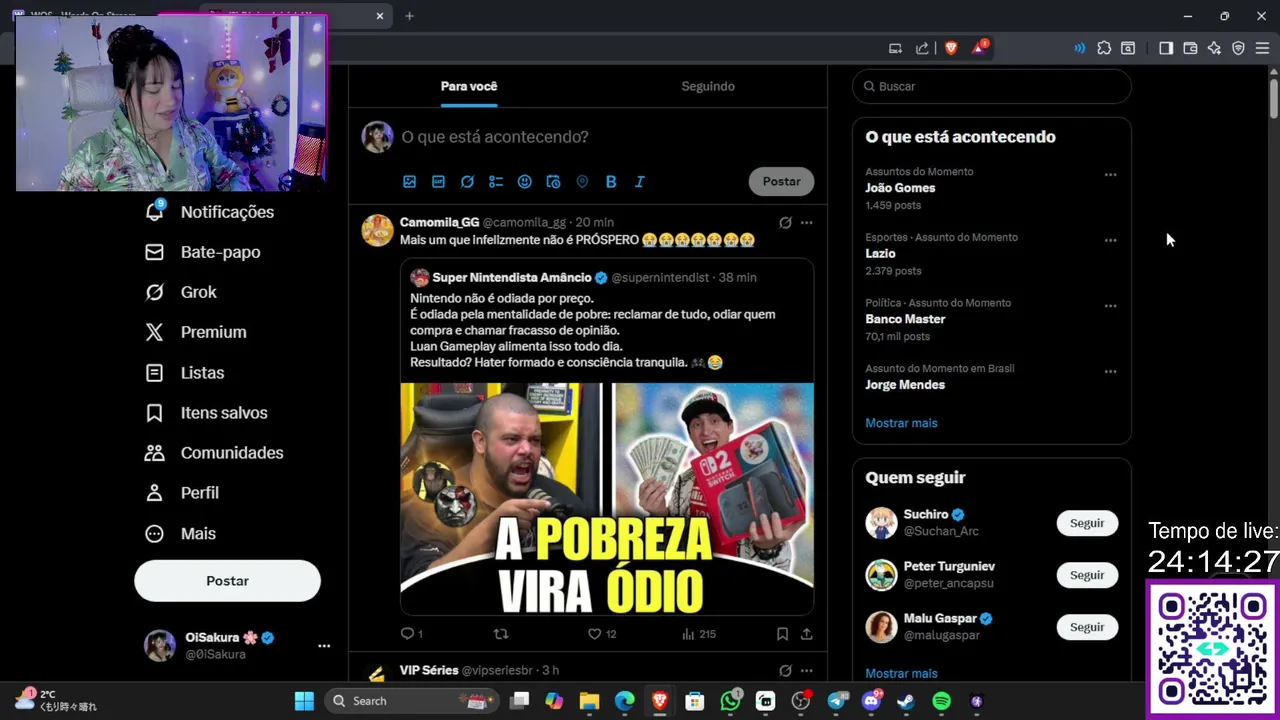Open more options for Lazio trend
The image size is (1280, 720).
click(x=1110, y=241)
